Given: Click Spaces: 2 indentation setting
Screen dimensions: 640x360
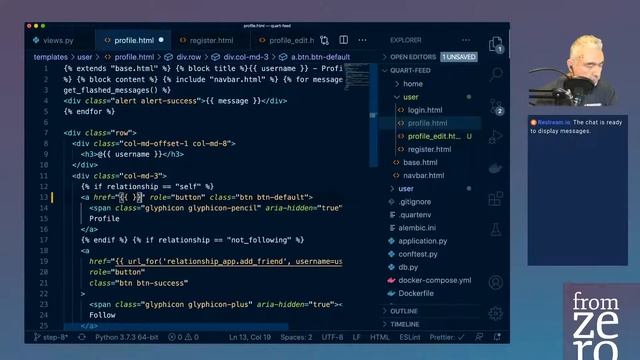Looking at the screenshot, I should pos(296,337).
